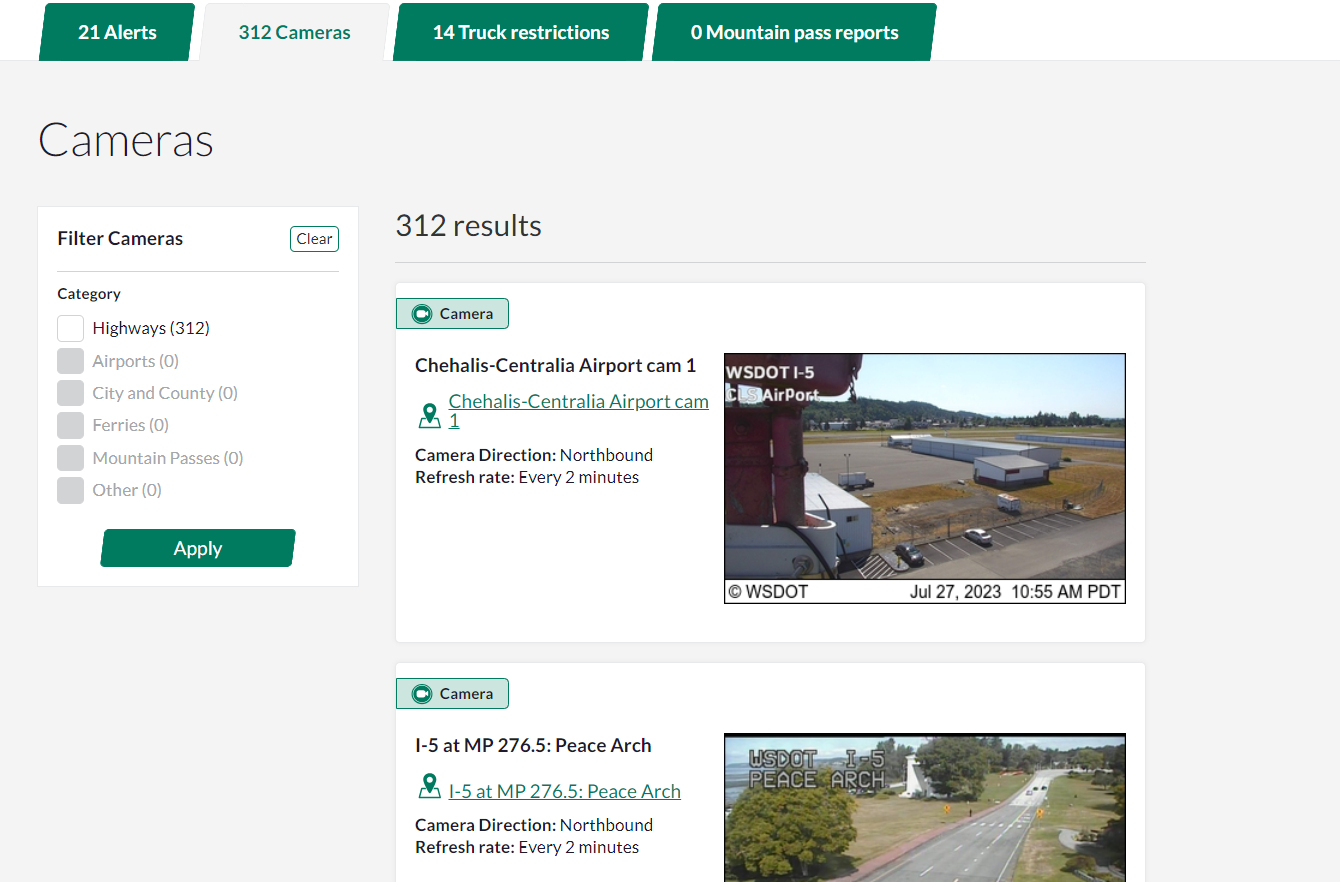Select the Ferries (0) checkbox
The image size is (1340, 882).
70,425
